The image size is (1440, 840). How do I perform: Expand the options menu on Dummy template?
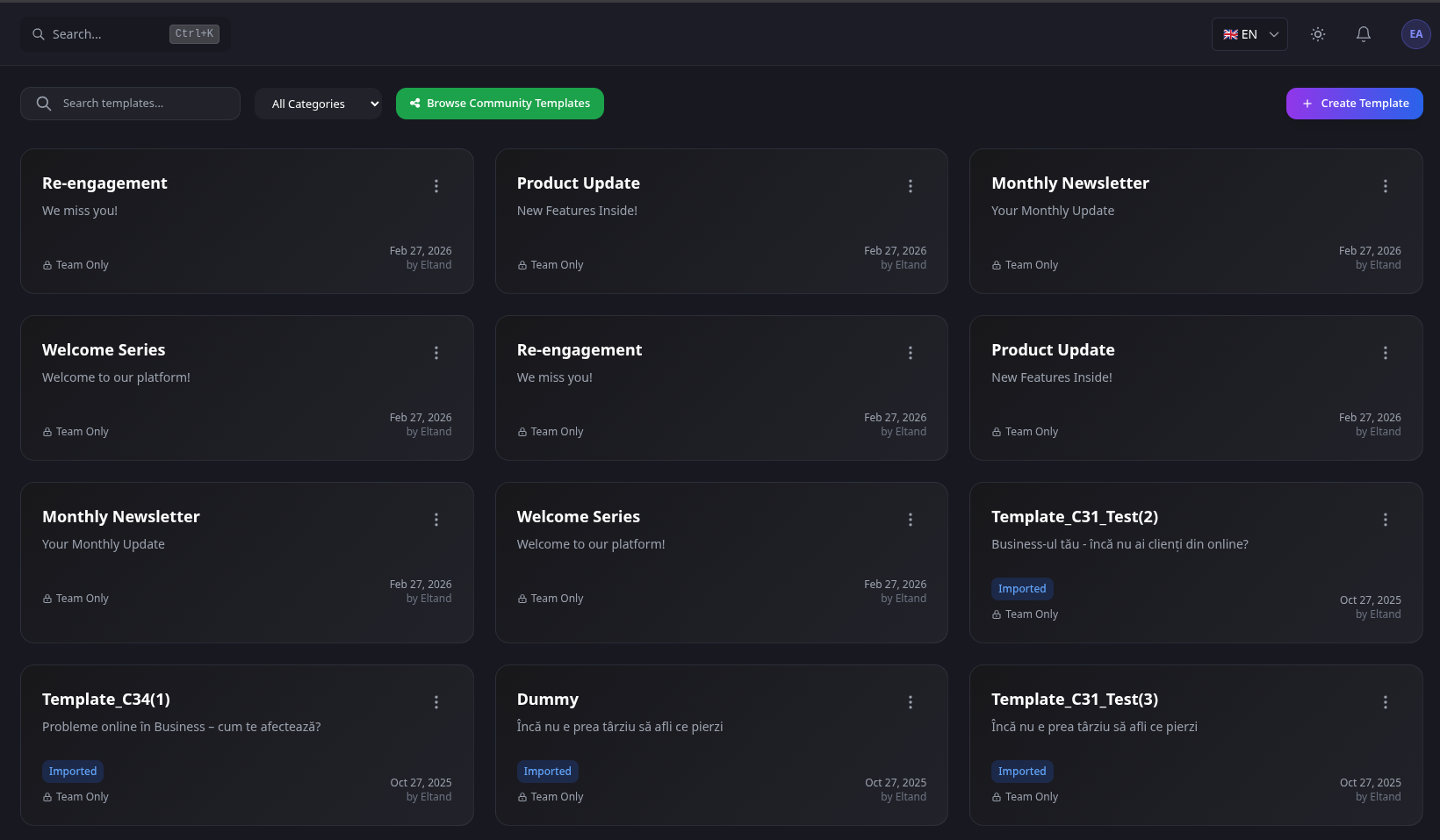(x=911, y=702)
